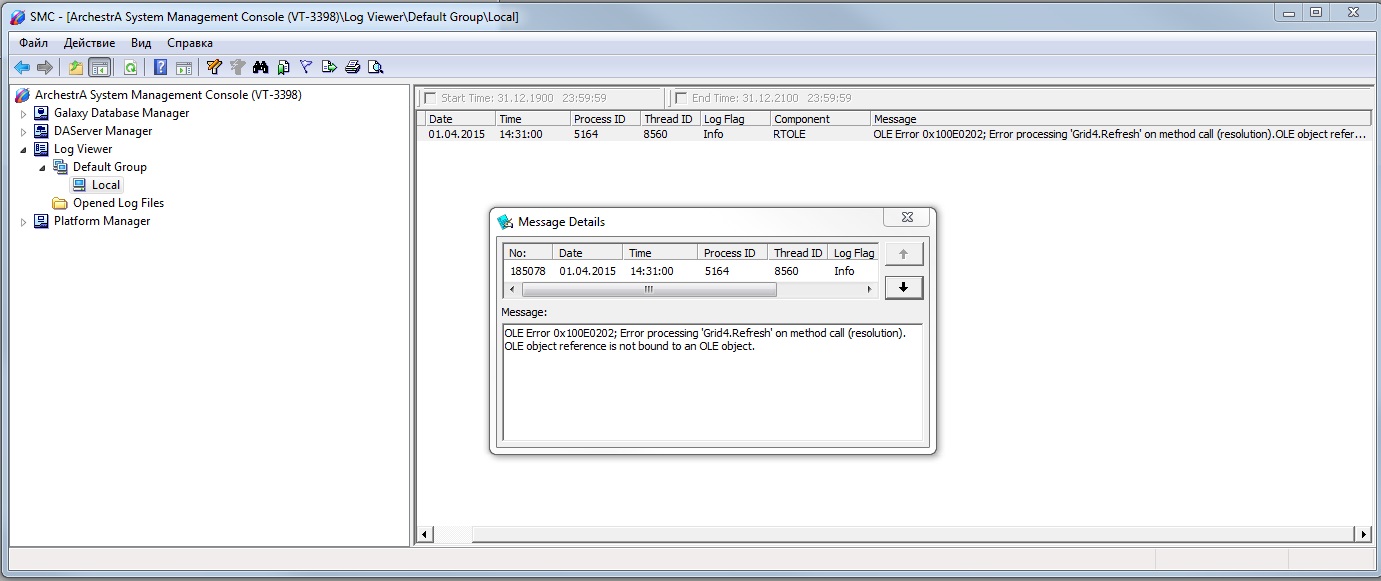Open Print Preview magnifier page icon
The width and height of the screenshot is (1381, 581).
(375, 67)
